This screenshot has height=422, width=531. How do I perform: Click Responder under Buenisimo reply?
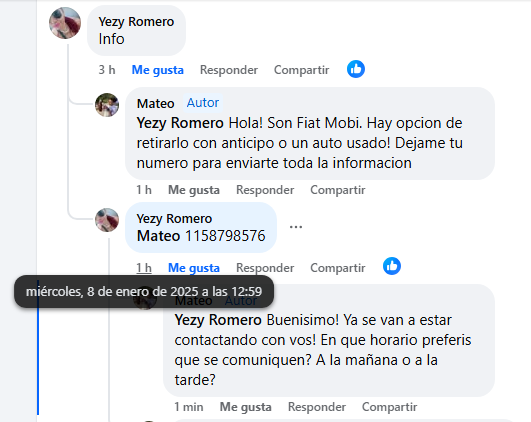pos(317,407)
